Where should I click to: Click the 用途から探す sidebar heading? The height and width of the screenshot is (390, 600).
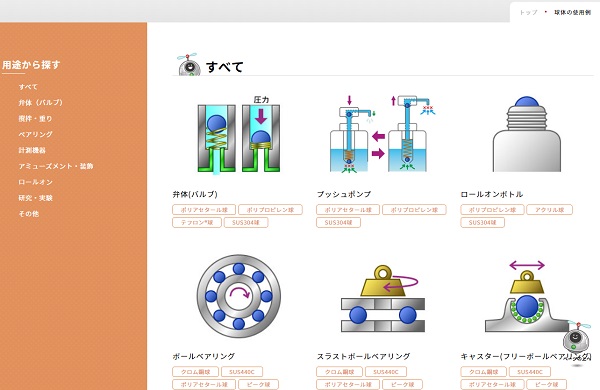(x=31, y=65)
